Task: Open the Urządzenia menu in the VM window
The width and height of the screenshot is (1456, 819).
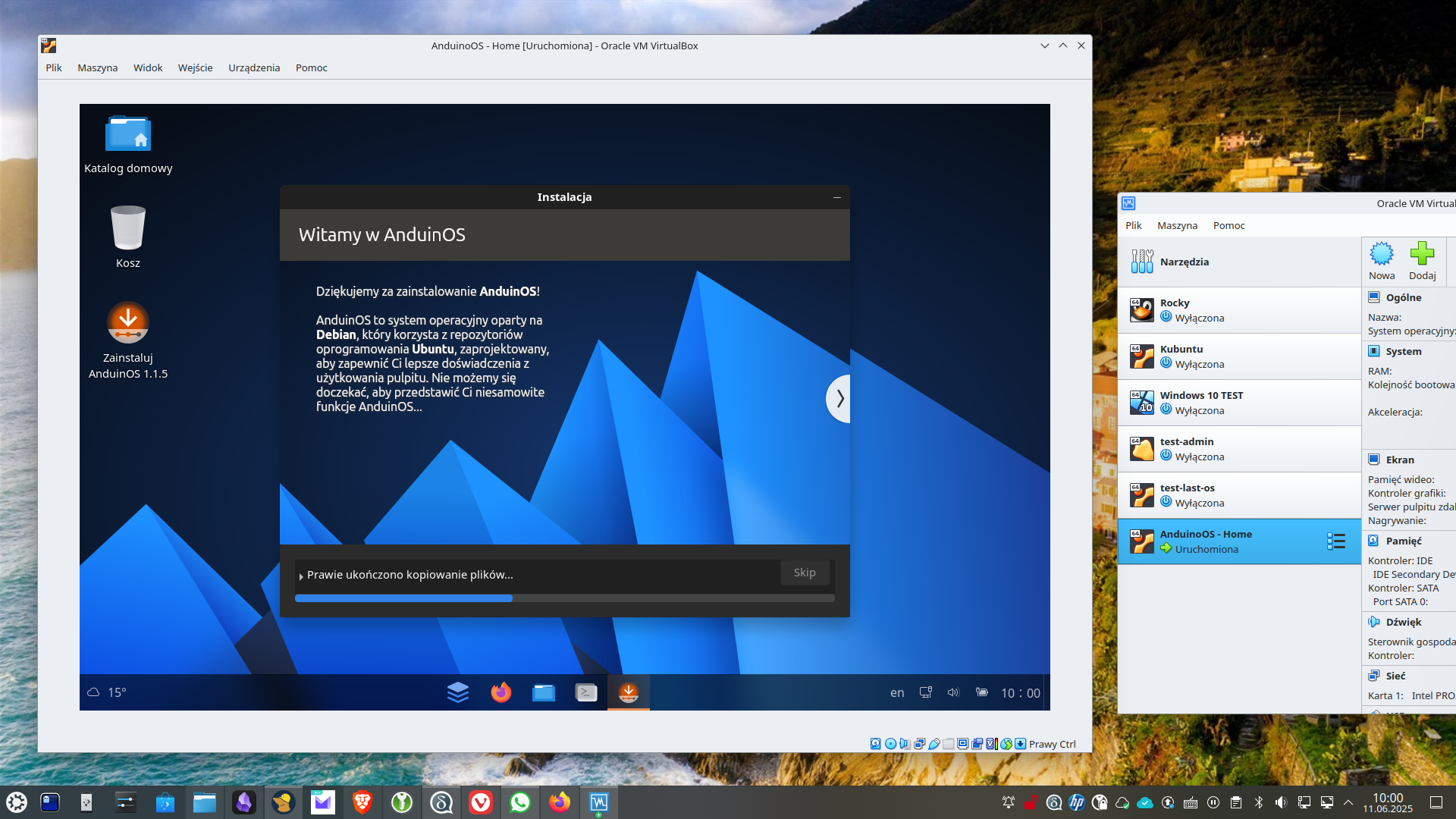Action: click(x=254, y=67)
